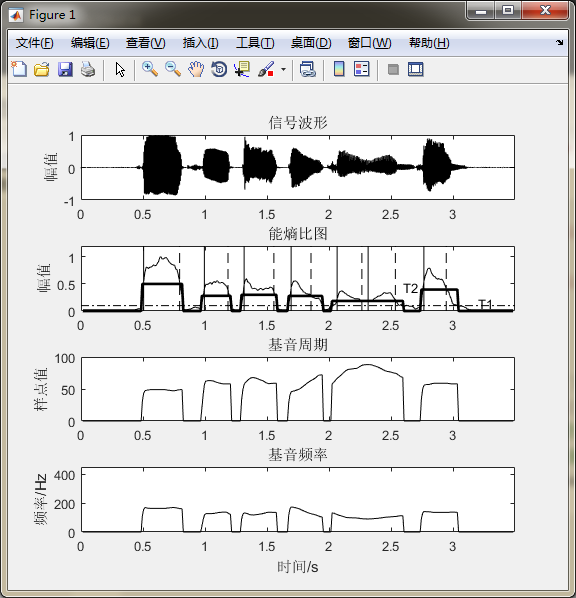Save the figure using the floppy icon

tap(65, 70)
